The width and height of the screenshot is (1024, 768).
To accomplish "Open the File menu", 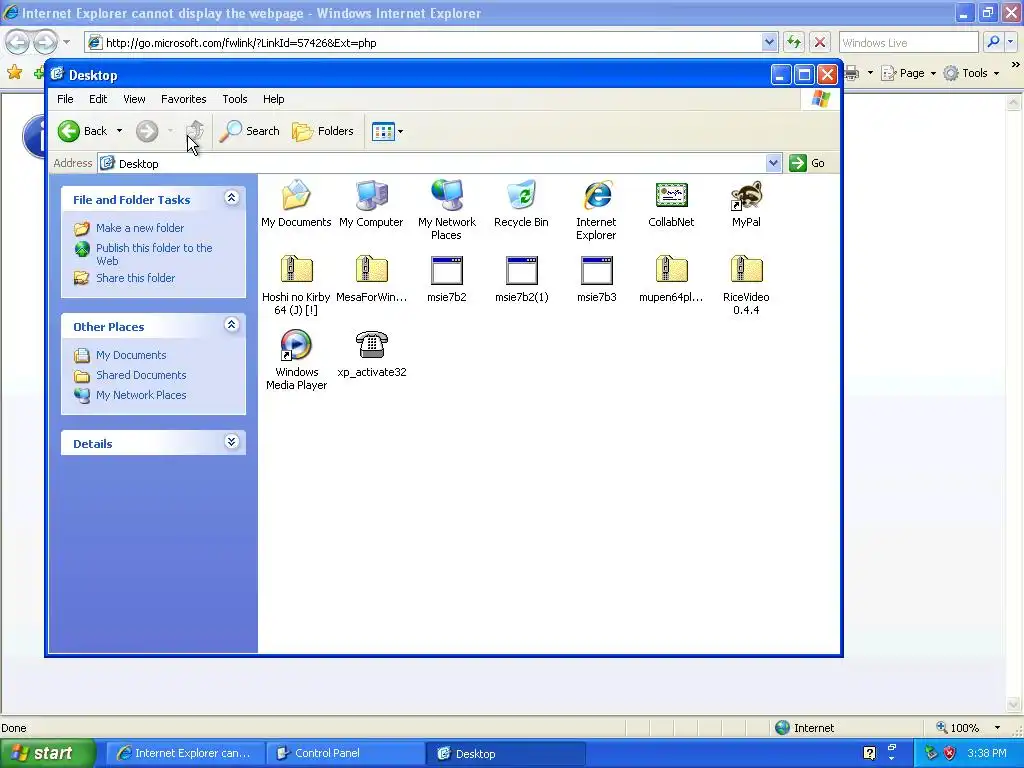I will [65, 99].
